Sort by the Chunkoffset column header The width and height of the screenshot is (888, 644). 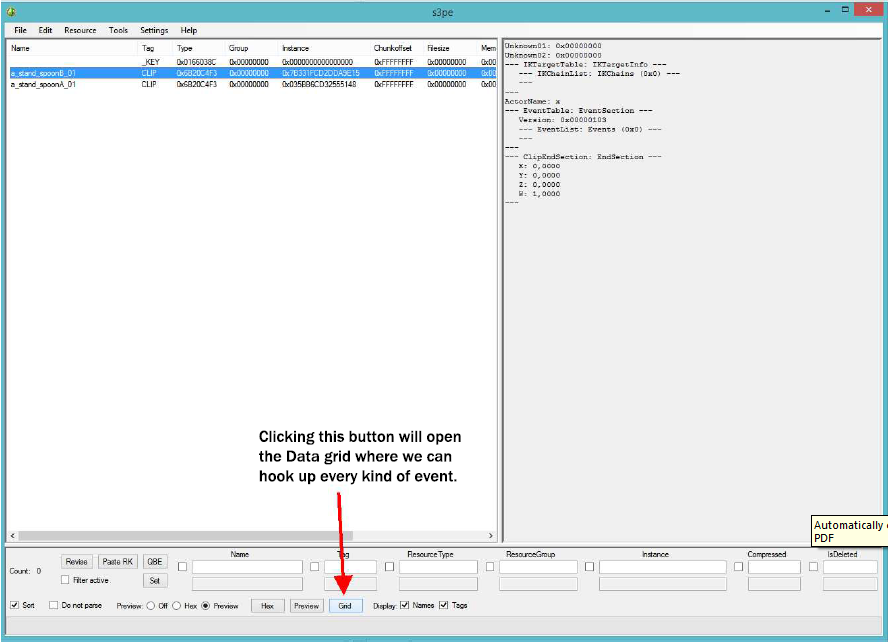397,48
